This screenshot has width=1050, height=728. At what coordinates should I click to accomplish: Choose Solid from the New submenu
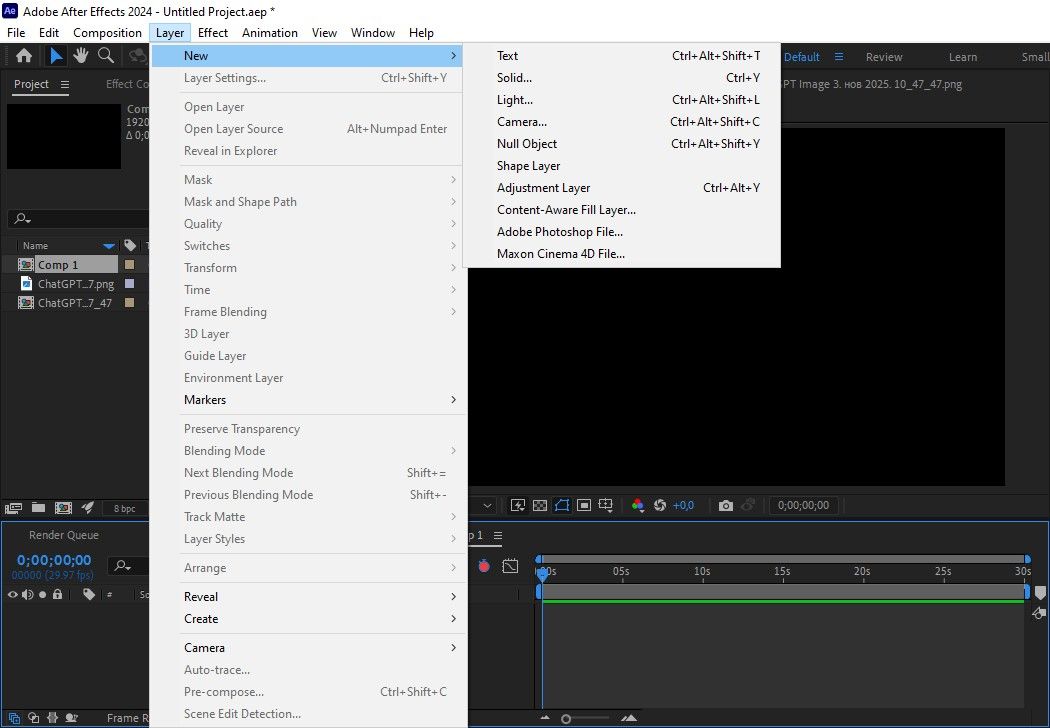coord(513,78)
